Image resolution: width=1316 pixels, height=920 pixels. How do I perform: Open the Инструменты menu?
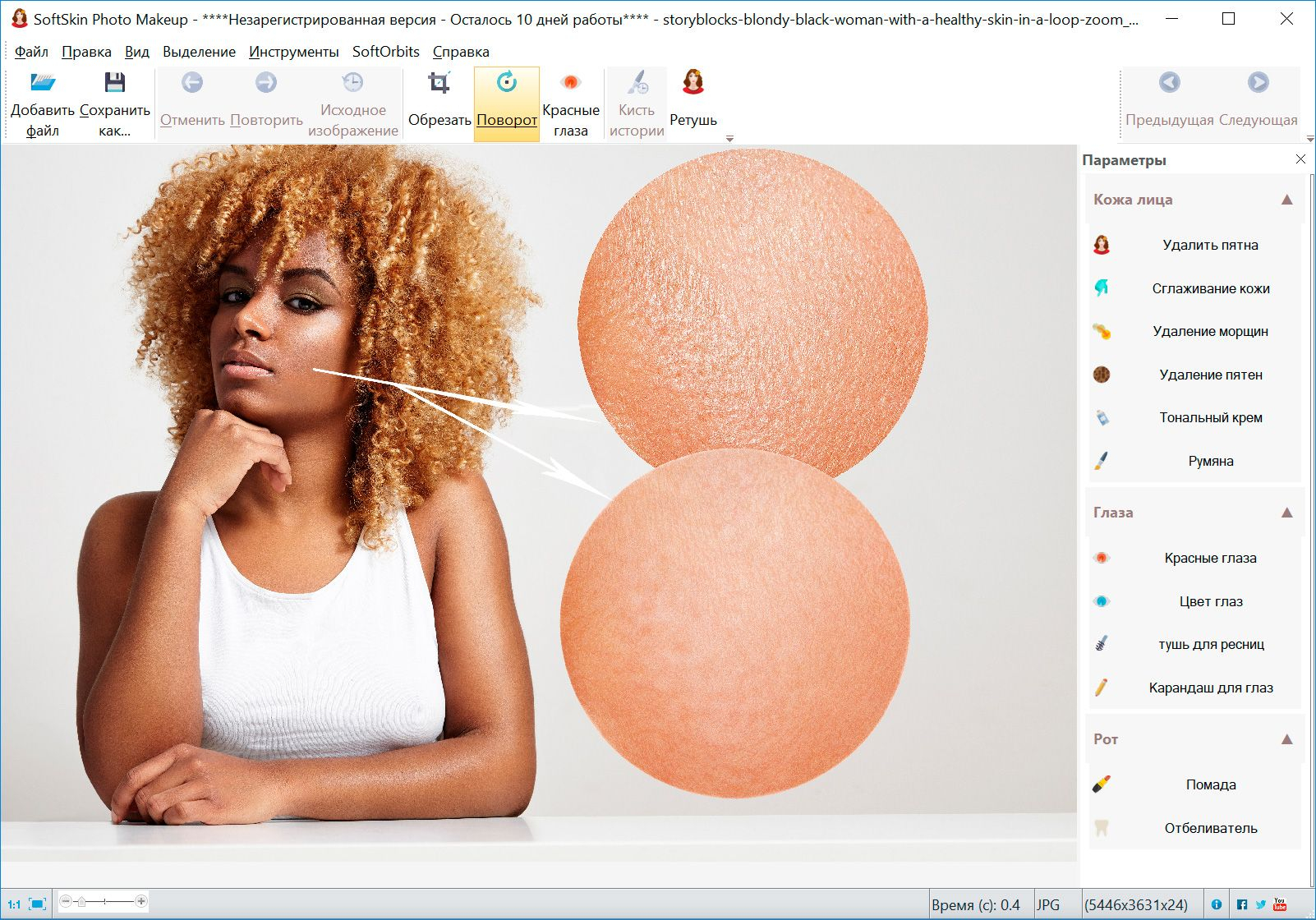click(x=295, y=51)
